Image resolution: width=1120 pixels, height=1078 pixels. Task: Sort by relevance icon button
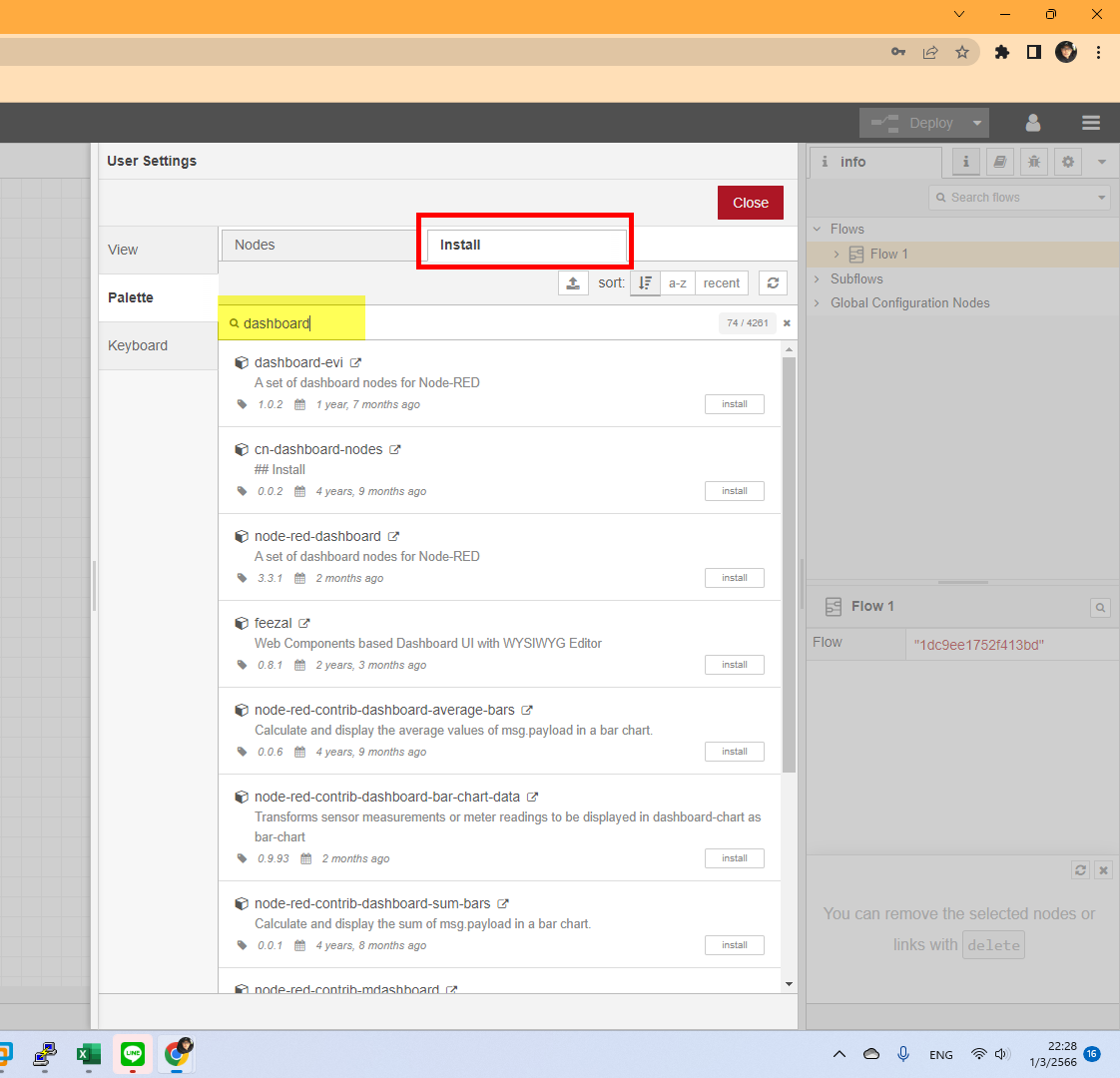coord(645,282)
